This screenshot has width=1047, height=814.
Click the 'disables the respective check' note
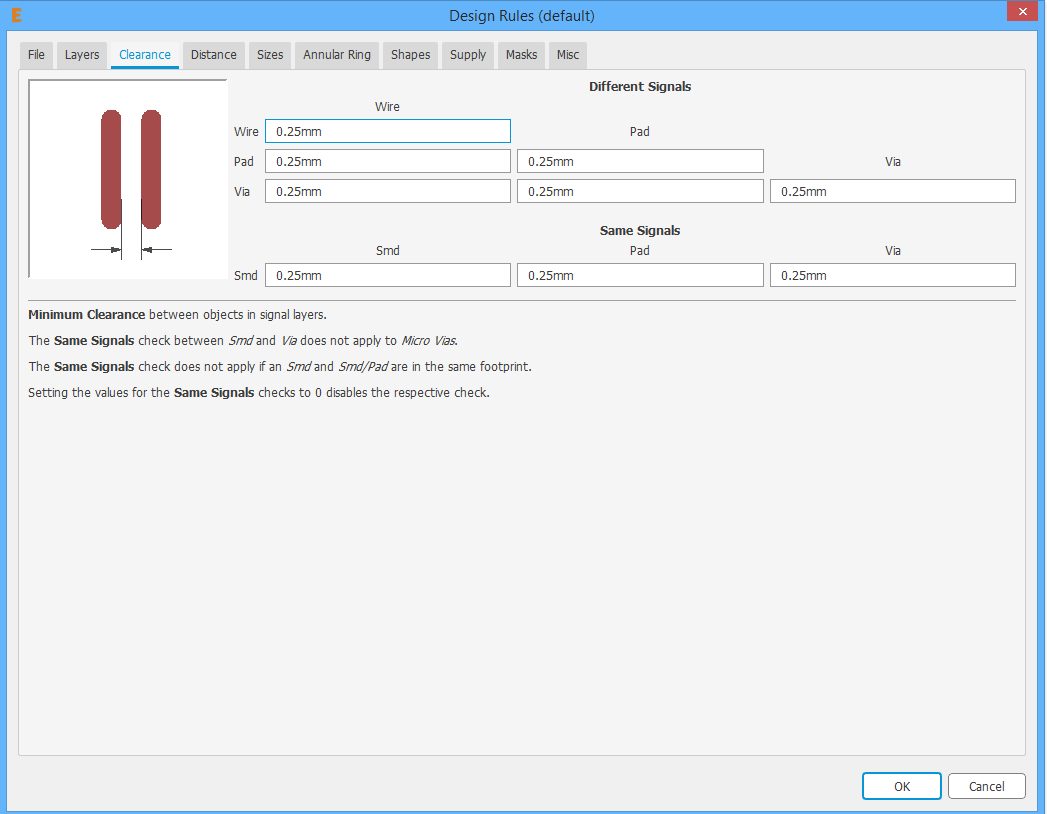[x=259, y=393]
